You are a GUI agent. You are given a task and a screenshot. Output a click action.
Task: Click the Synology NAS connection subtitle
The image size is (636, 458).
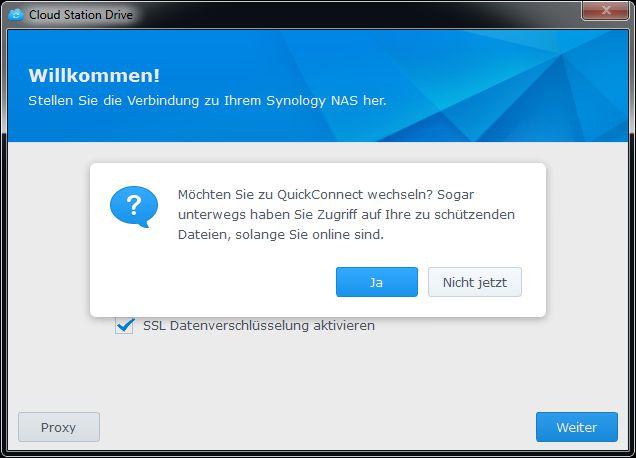pos(207,101)
